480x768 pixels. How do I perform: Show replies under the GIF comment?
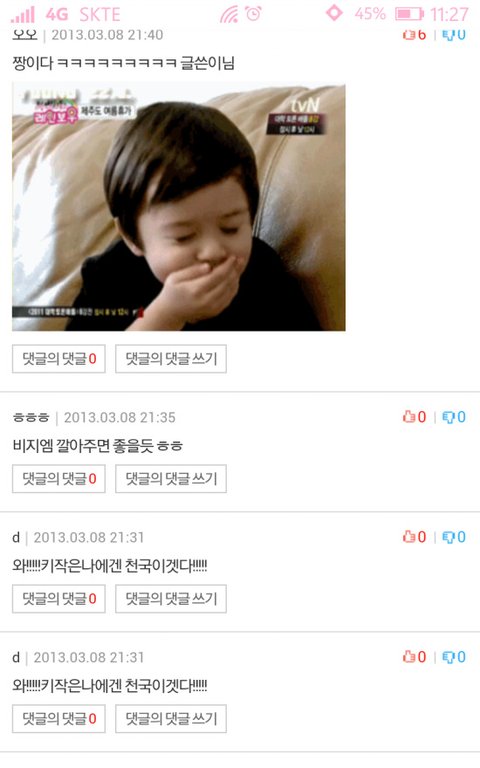[x=59, y=359]
